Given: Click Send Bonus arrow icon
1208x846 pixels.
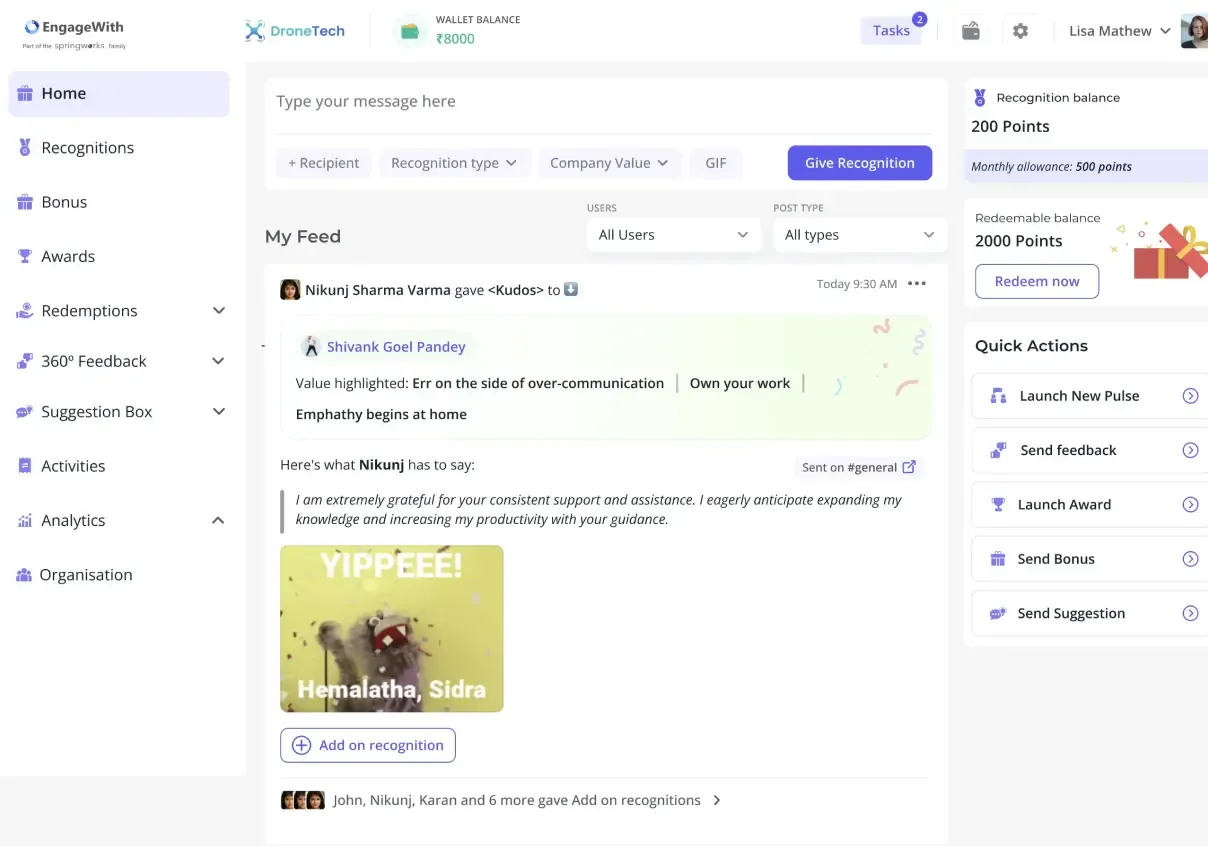Looking at the screenshot, I should point(1190,559).
